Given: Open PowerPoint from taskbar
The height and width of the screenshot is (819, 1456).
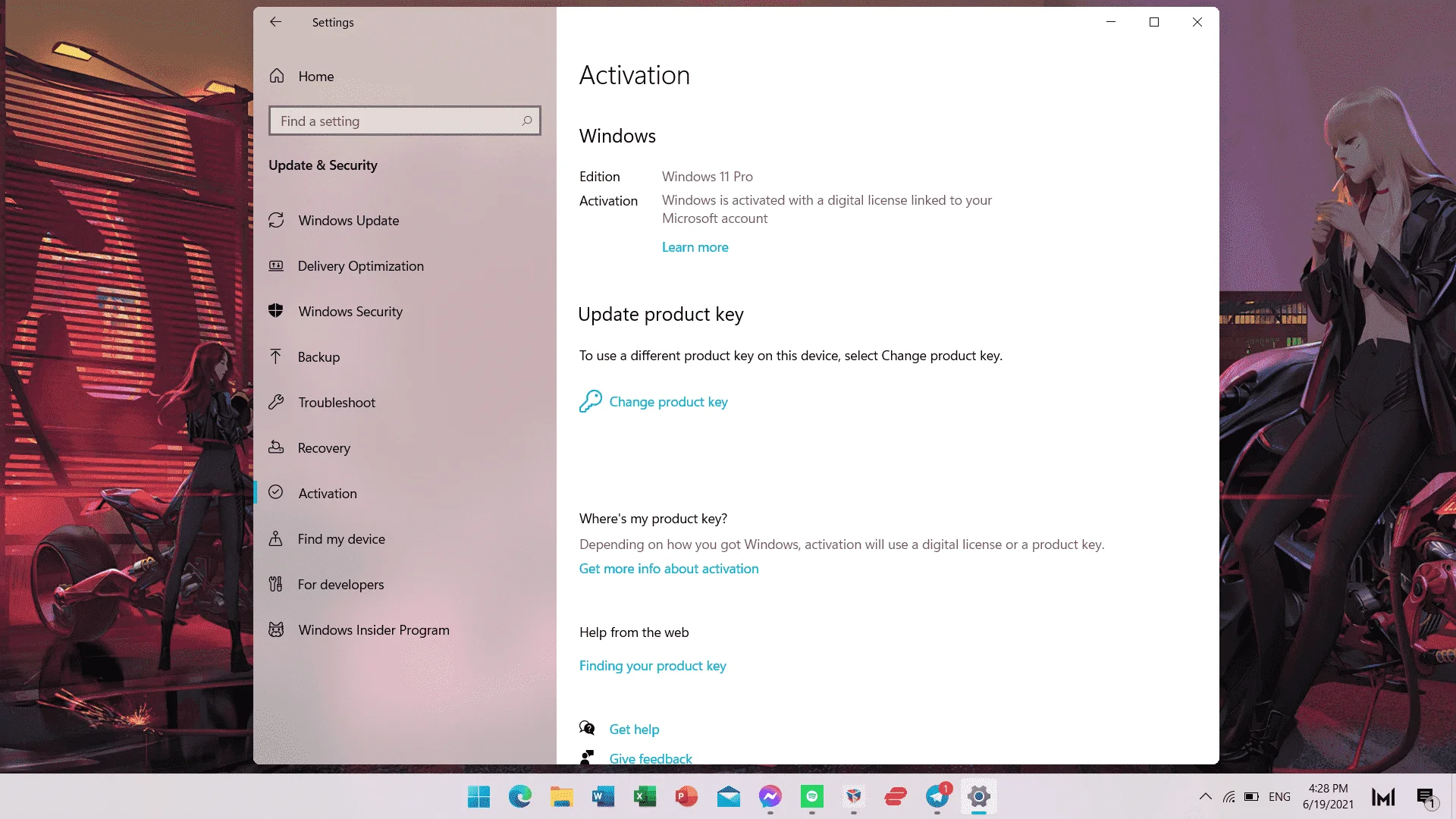Looking at the screenshot, I should (687, 796).
